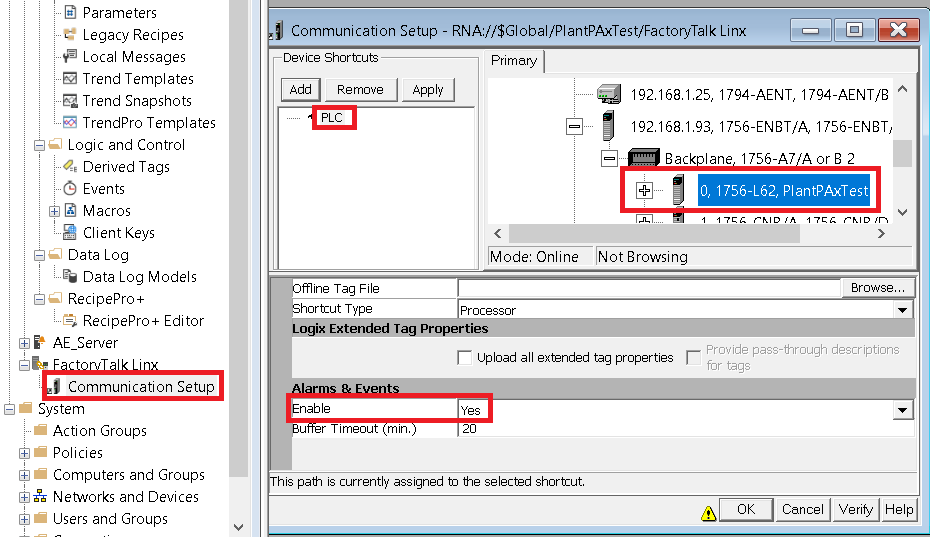This screenshot has width=930, height=537.
Task: Click the RecipePro+ Editor icon
Action: tap(70, 320)
